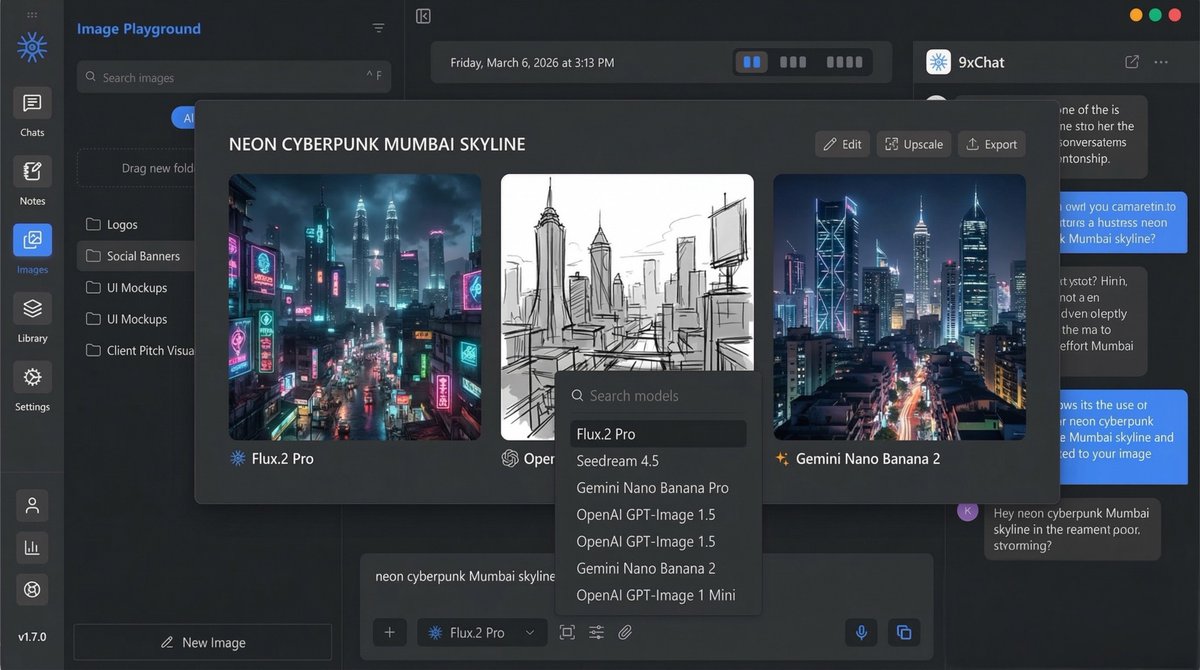Open the usage statistics bar-chart icon
Screen dimensions: 1200x670
coord(32,547)
